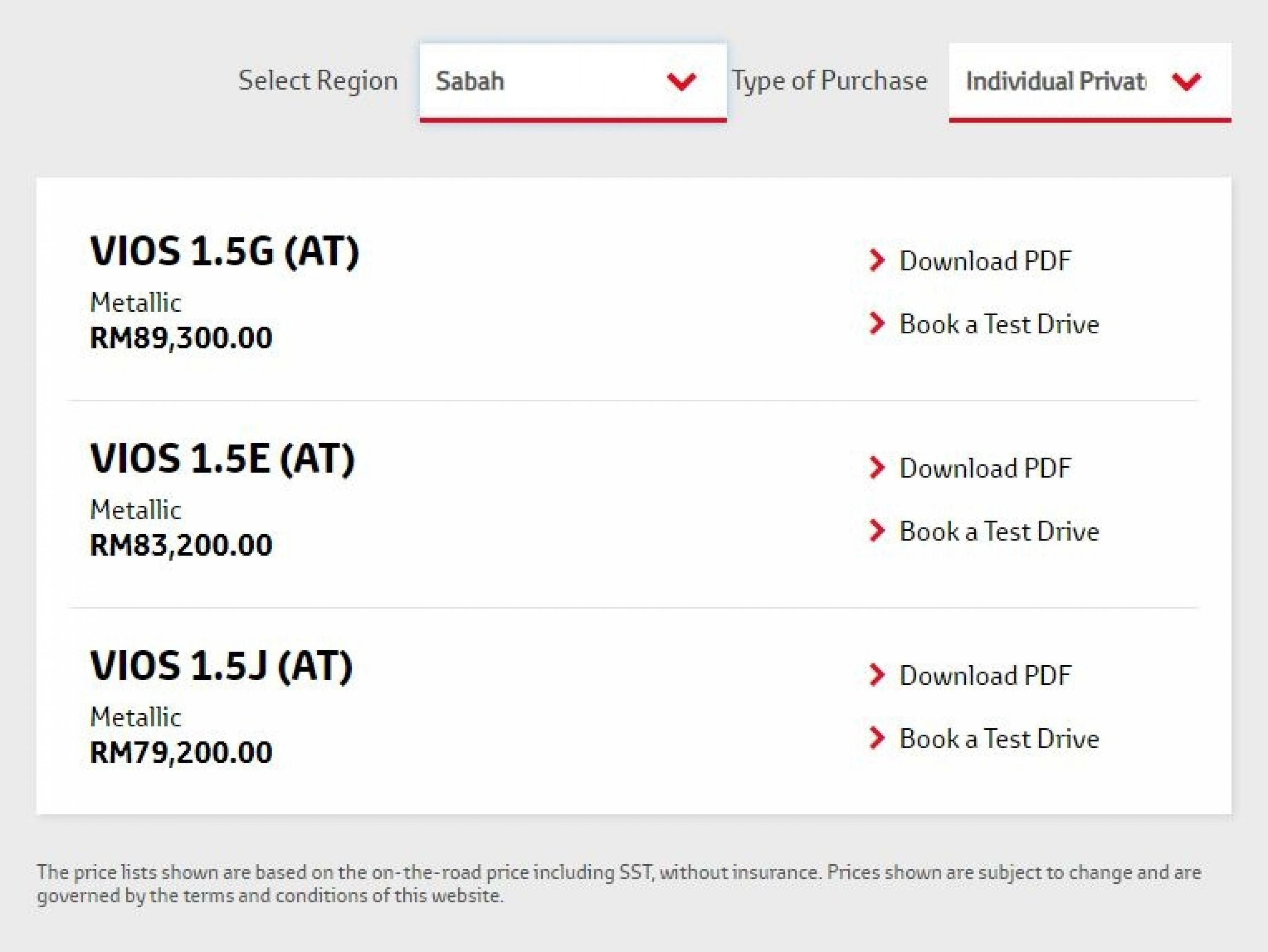The image size is (1268, 952).
Task: Click red arrow beside VIOS 1.5J Test Drive
Action: pos(877,738)
